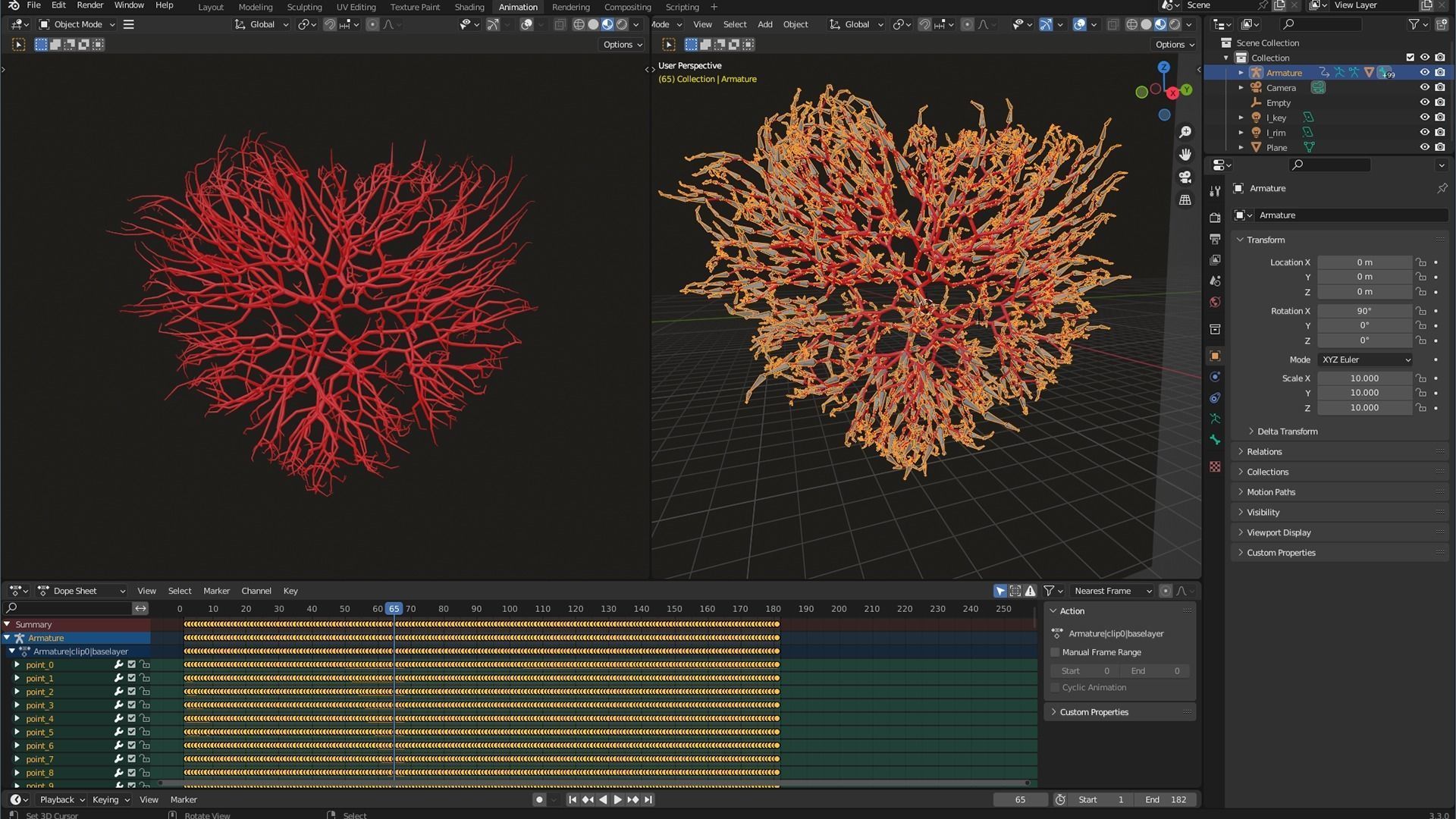The image size is (1456, 819).
Task: Open the Render properties tab icon
Action: 1215,218
